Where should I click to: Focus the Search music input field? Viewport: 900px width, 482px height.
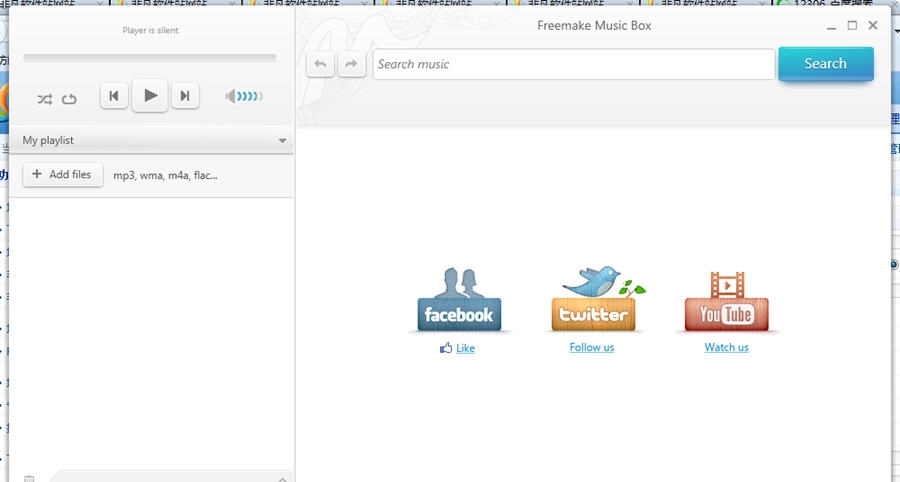[574, 64]
